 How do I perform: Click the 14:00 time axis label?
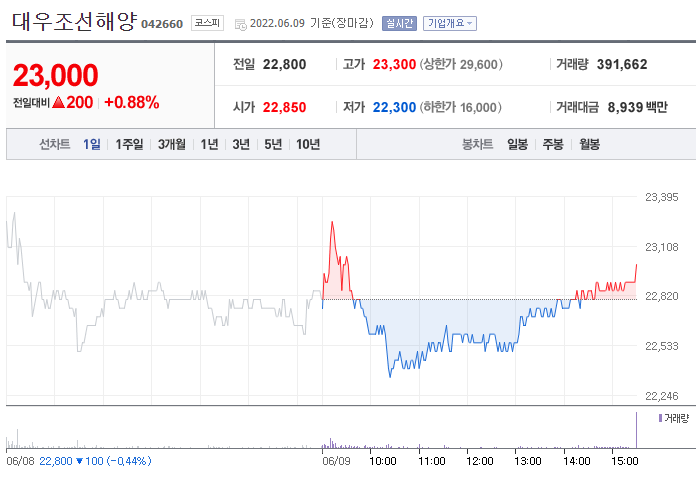click(577, 461)
